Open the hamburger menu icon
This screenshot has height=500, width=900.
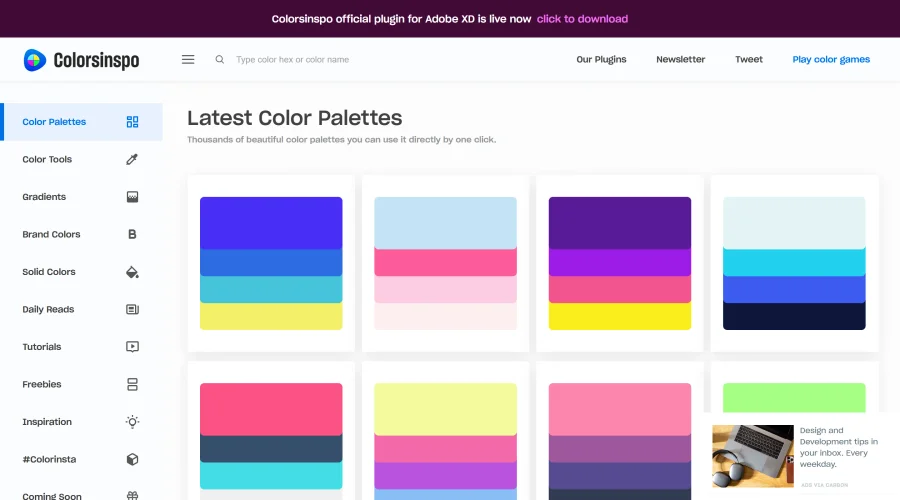(188, 60)
